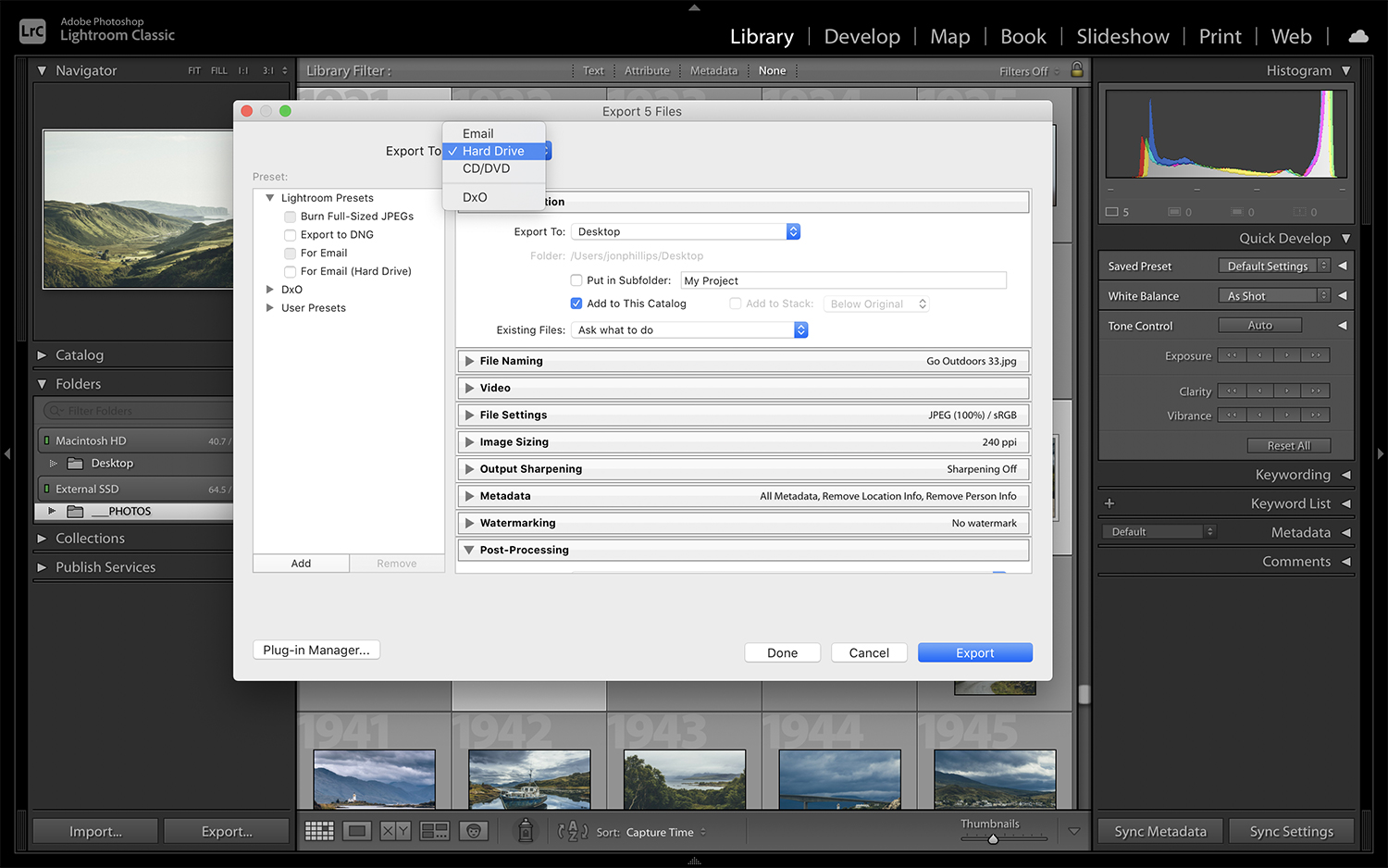Image resolution: width=1388 pixels, height=868 pixels.
Task: Click the Macintosh HD volume indicator
Action: [x=46, y=440]
